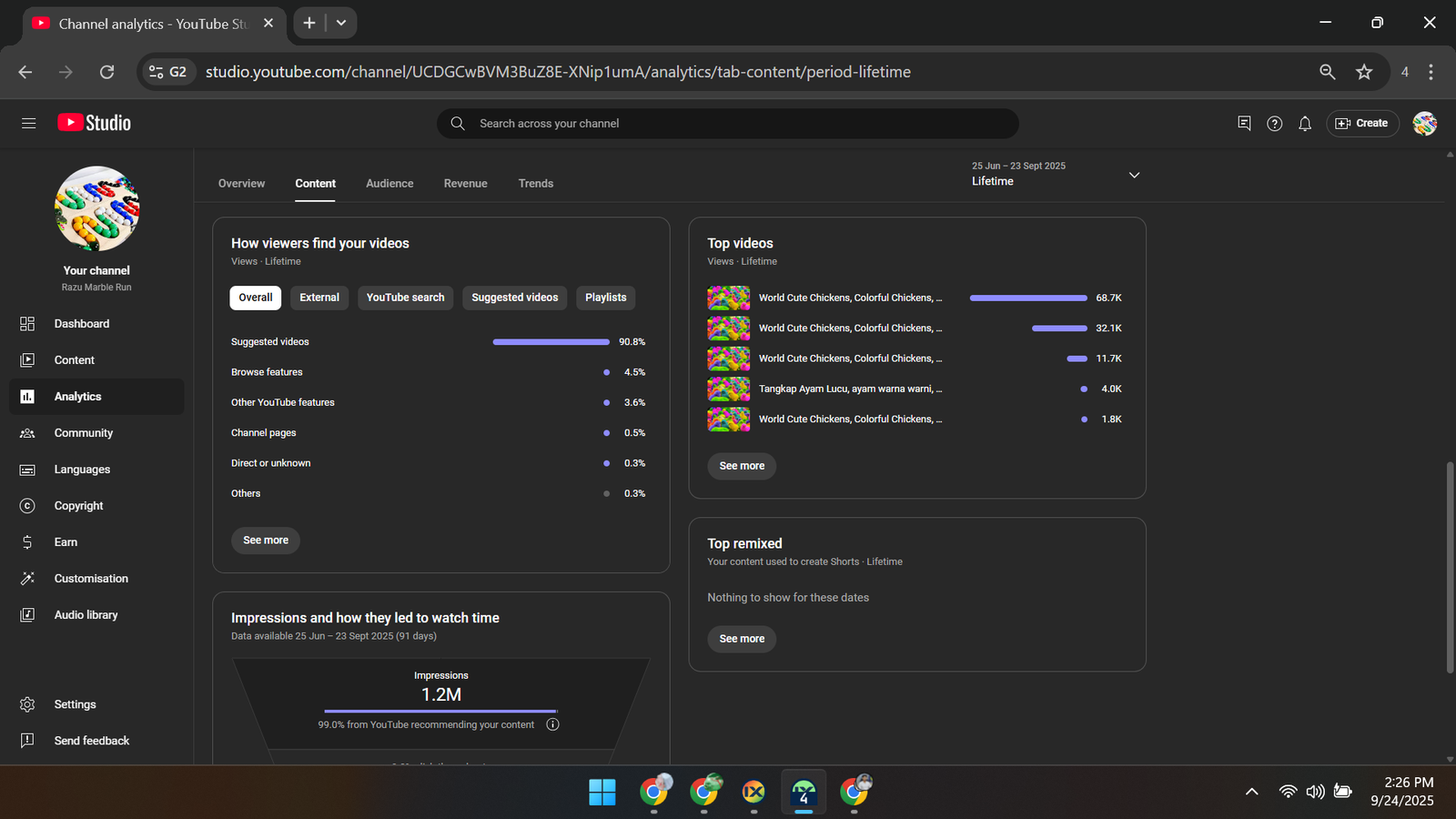Switch to the Audience tab

[389, 184]
